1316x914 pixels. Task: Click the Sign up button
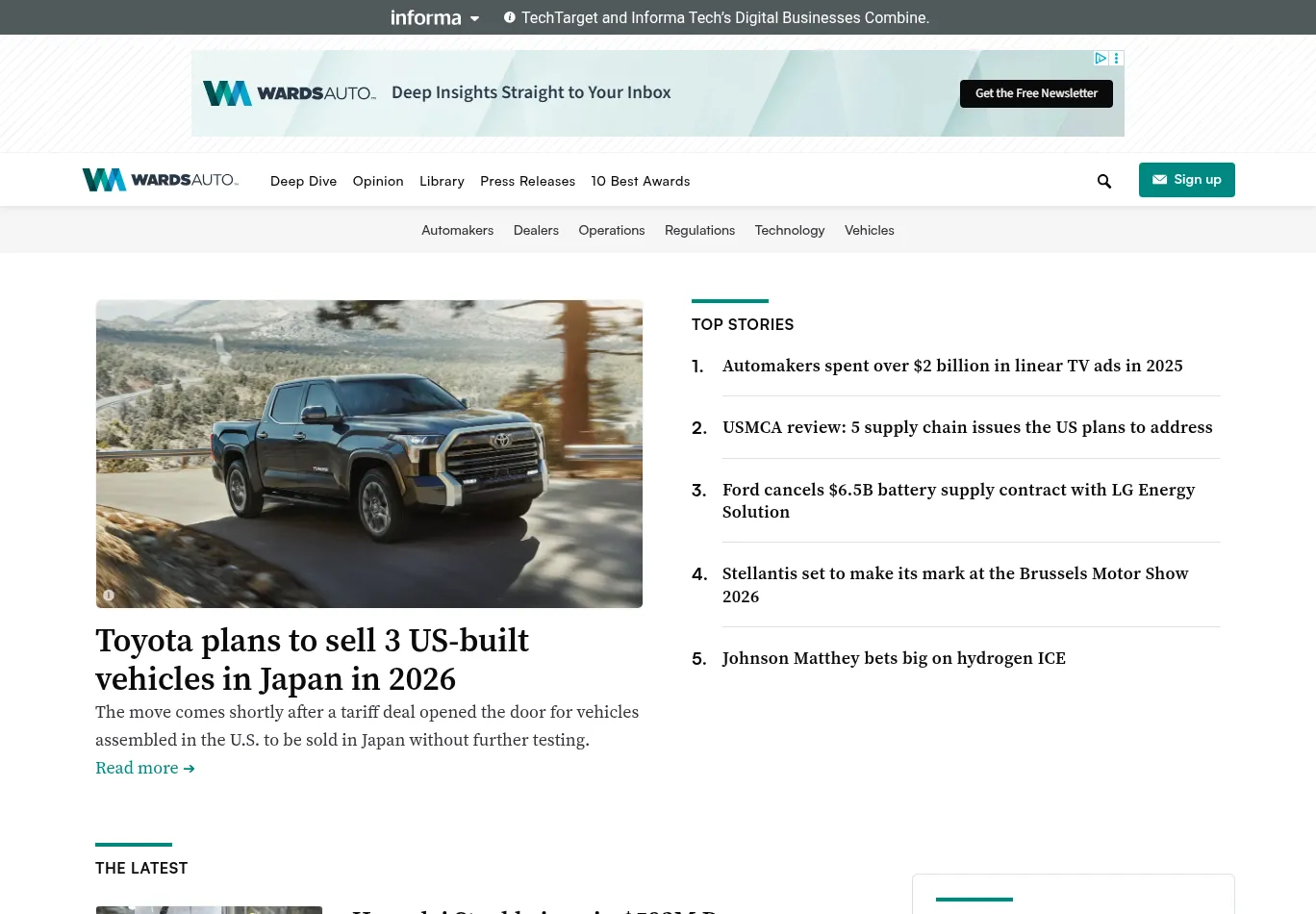coord(1186,180)
